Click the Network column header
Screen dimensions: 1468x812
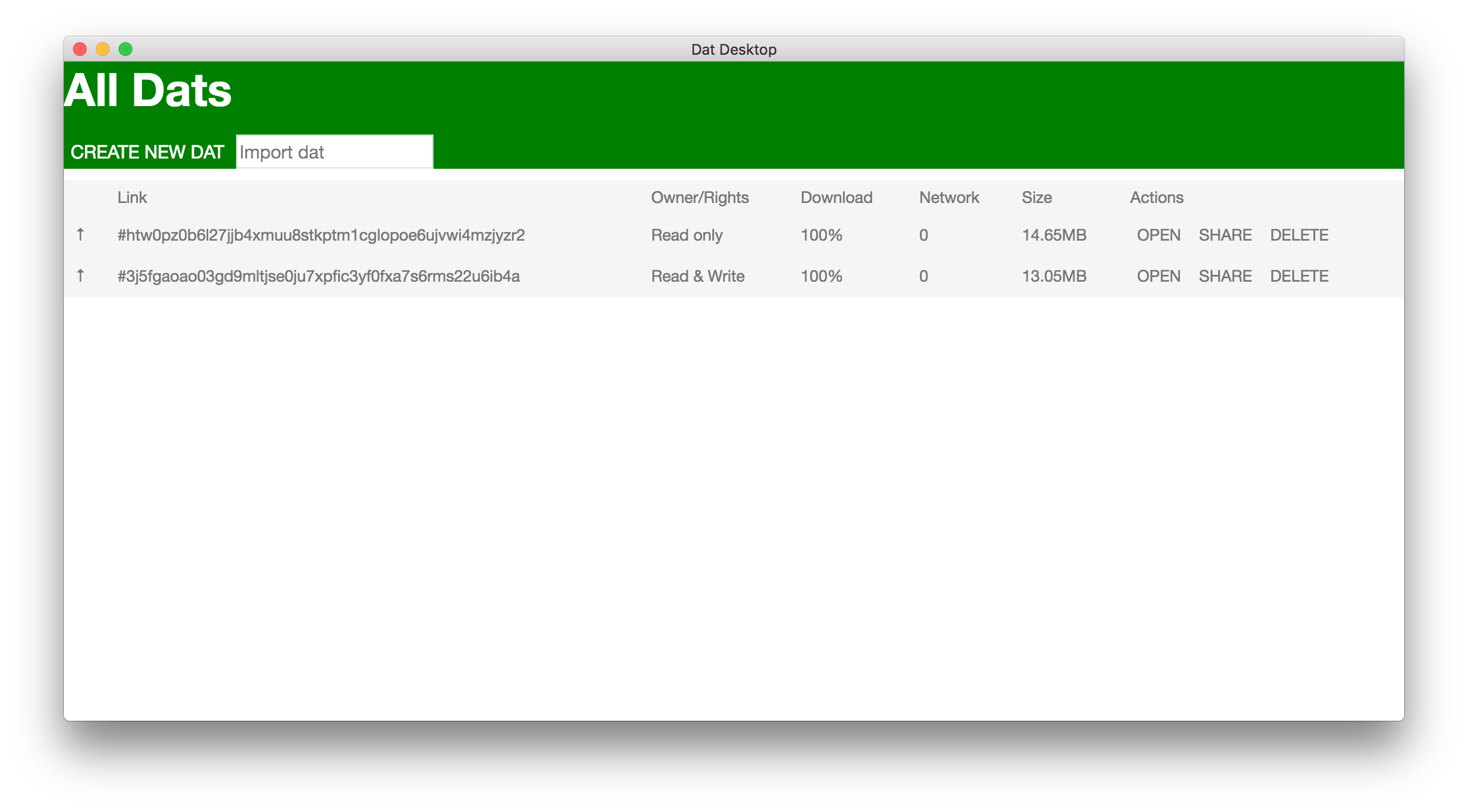pyautogui.click(x=948, y=197)
